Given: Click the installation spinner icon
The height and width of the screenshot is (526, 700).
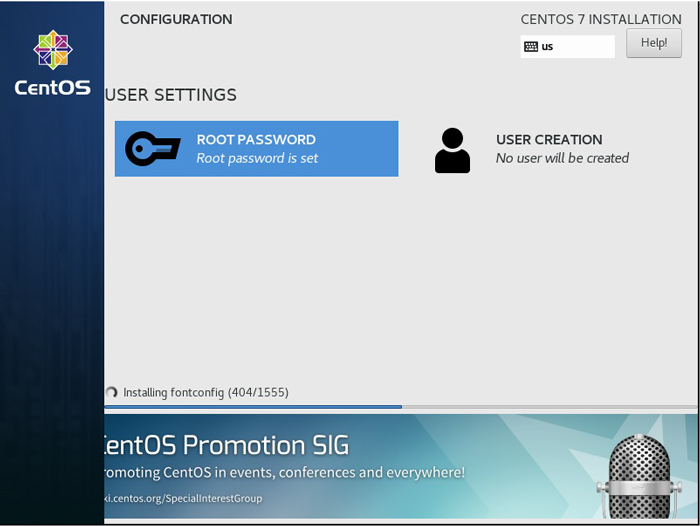Looking at the screenshot, I should 111,392.
